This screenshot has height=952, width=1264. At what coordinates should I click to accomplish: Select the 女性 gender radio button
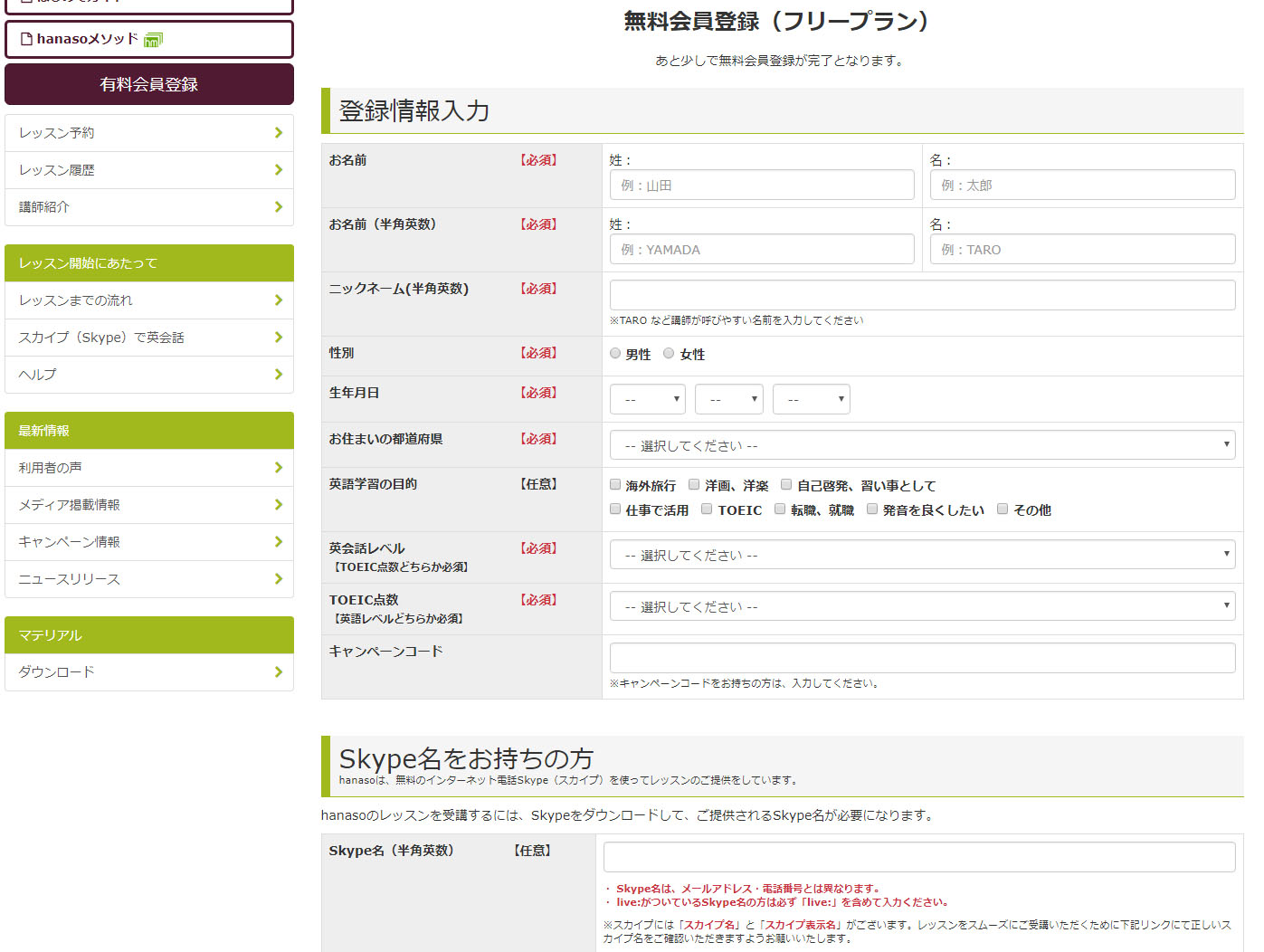[x=669, y=354]
